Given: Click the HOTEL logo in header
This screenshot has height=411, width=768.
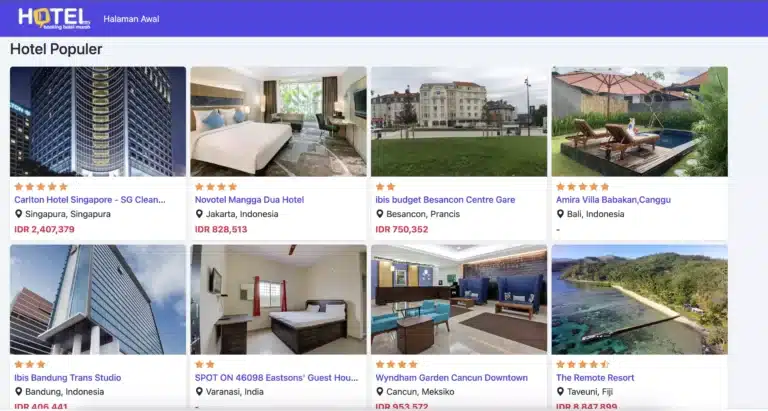Looking at the screenshot, I should coord(54,19).
